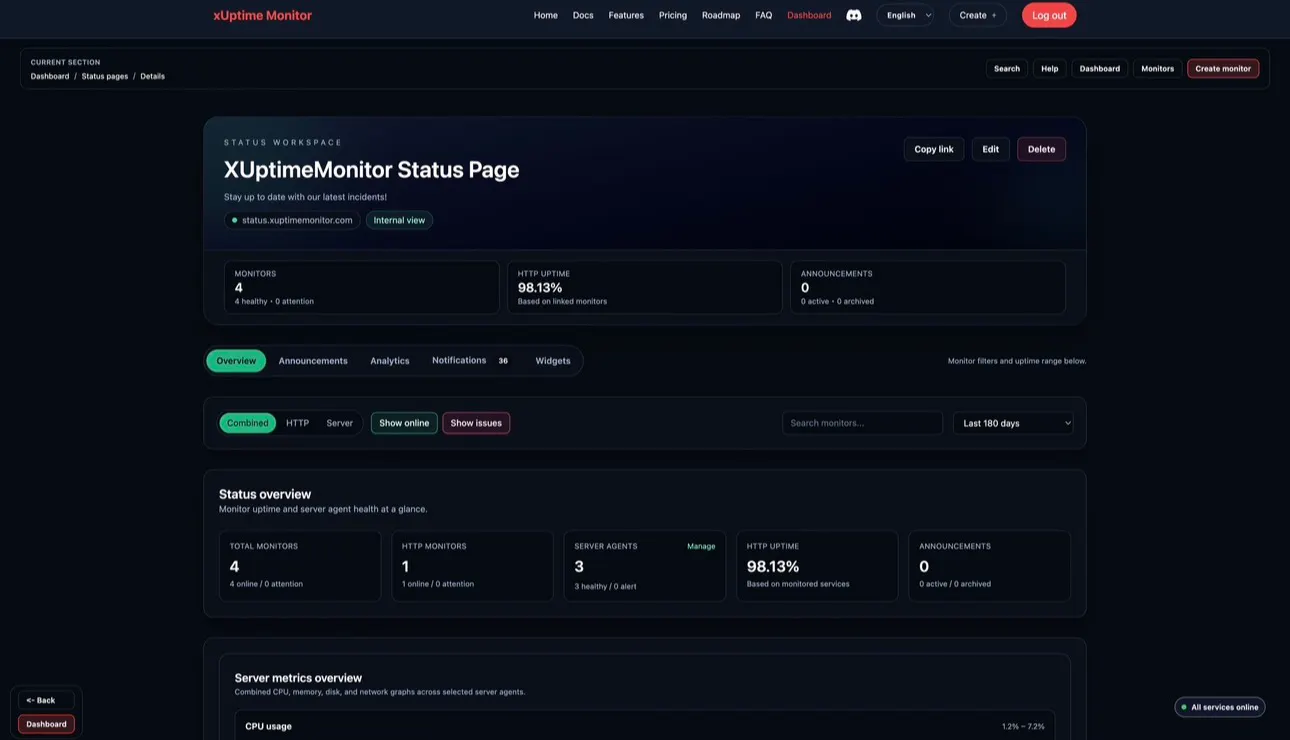
Task: Click the Create monitor button
Action: click(1223, 69)
